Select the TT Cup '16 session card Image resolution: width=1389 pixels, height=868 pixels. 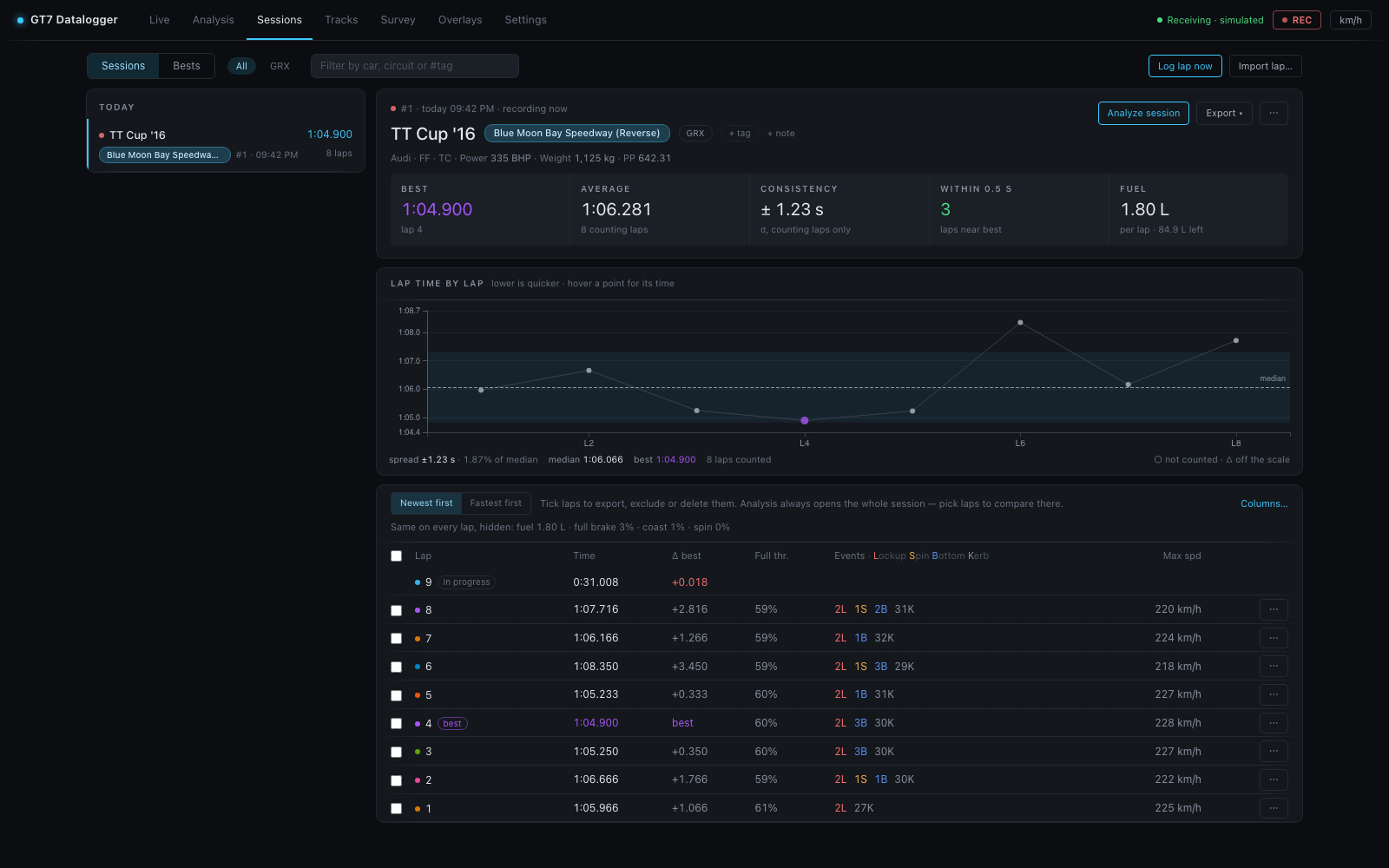[x=226, y=144]
